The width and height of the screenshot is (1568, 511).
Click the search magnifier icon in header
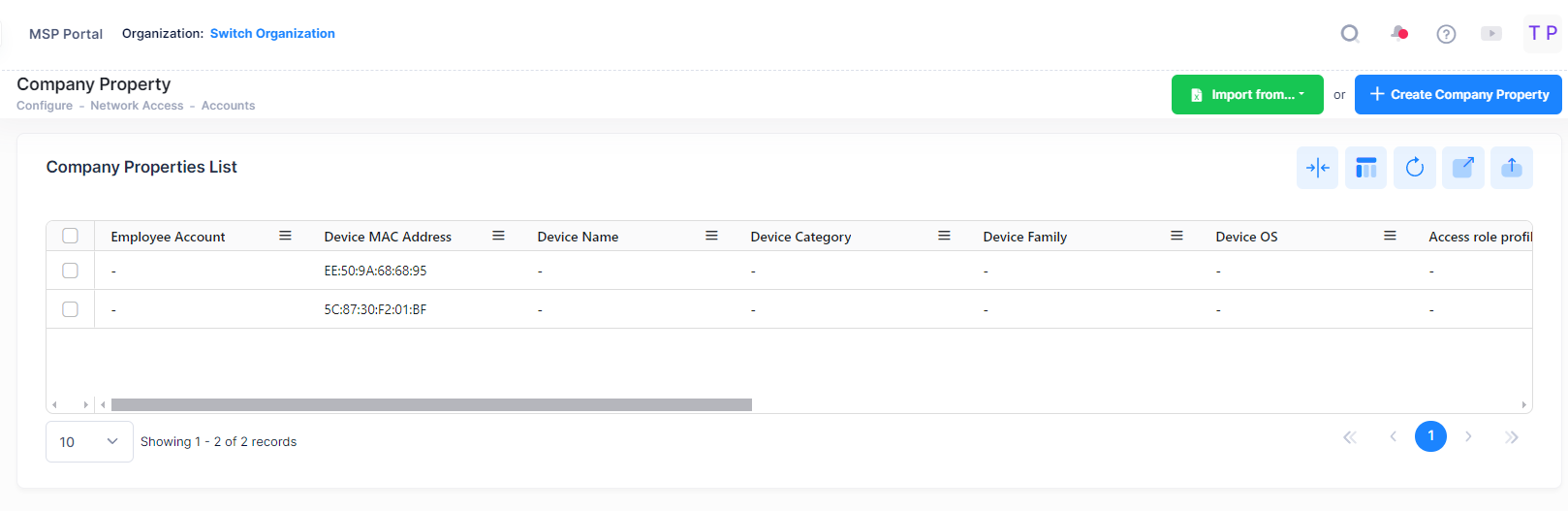[x=1349, y=34]
